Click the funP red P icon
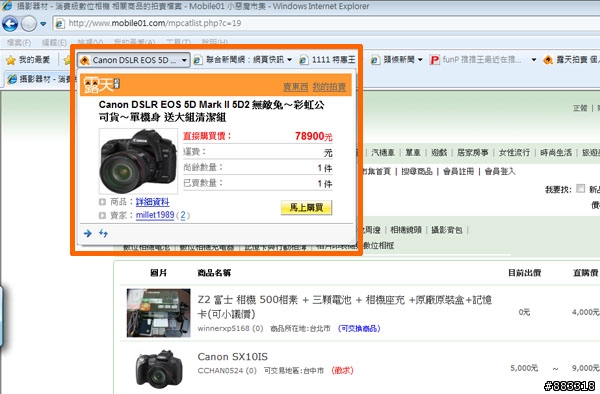 (434, 60)
